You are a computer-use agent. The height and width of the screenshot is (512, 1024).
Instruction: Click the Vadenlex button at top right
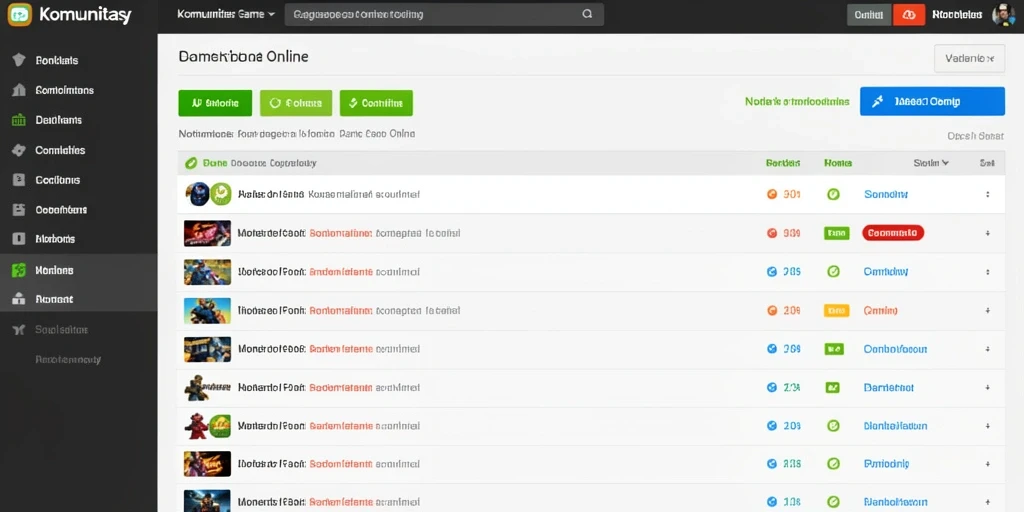coord(969,58)
